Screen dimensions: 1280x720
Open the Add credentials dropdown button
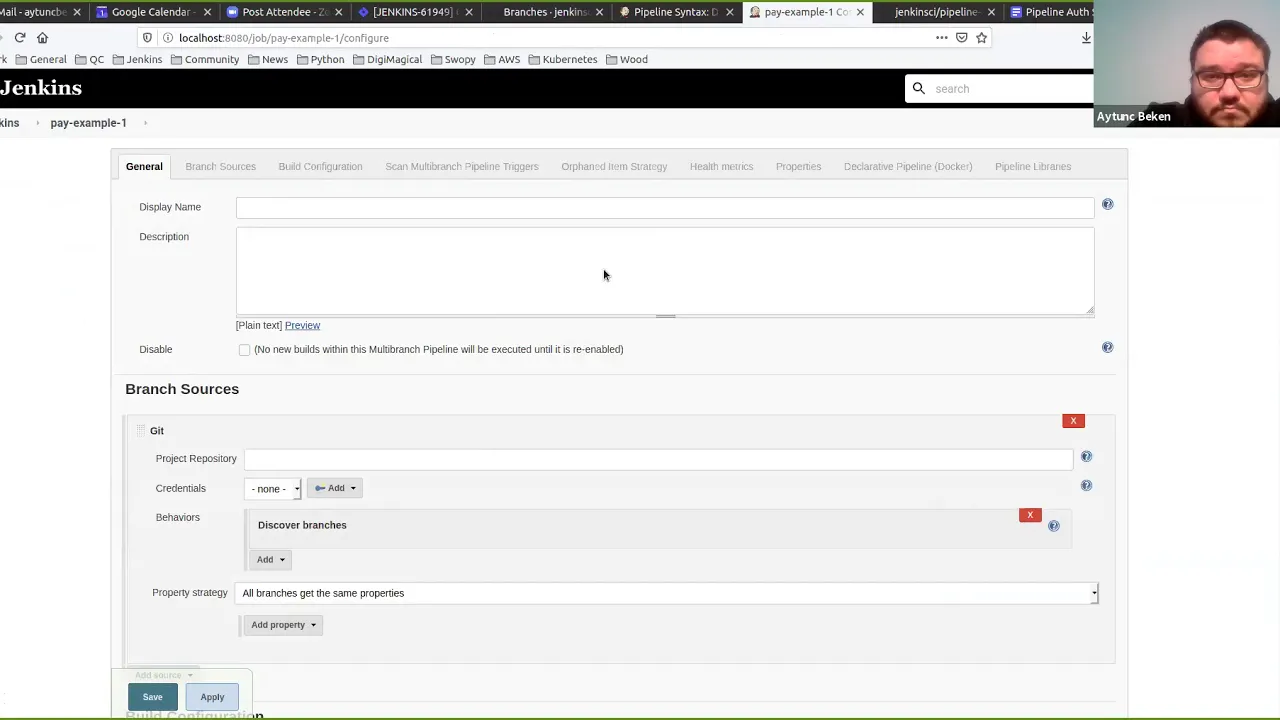[335, 488]
